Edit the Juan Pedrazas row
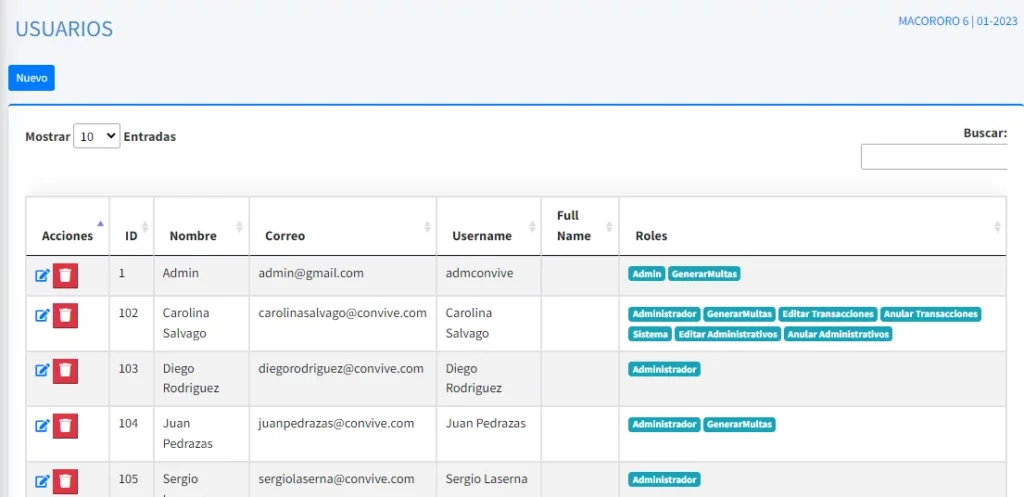The image size is (1024, 497). click(x=42, y=426)
